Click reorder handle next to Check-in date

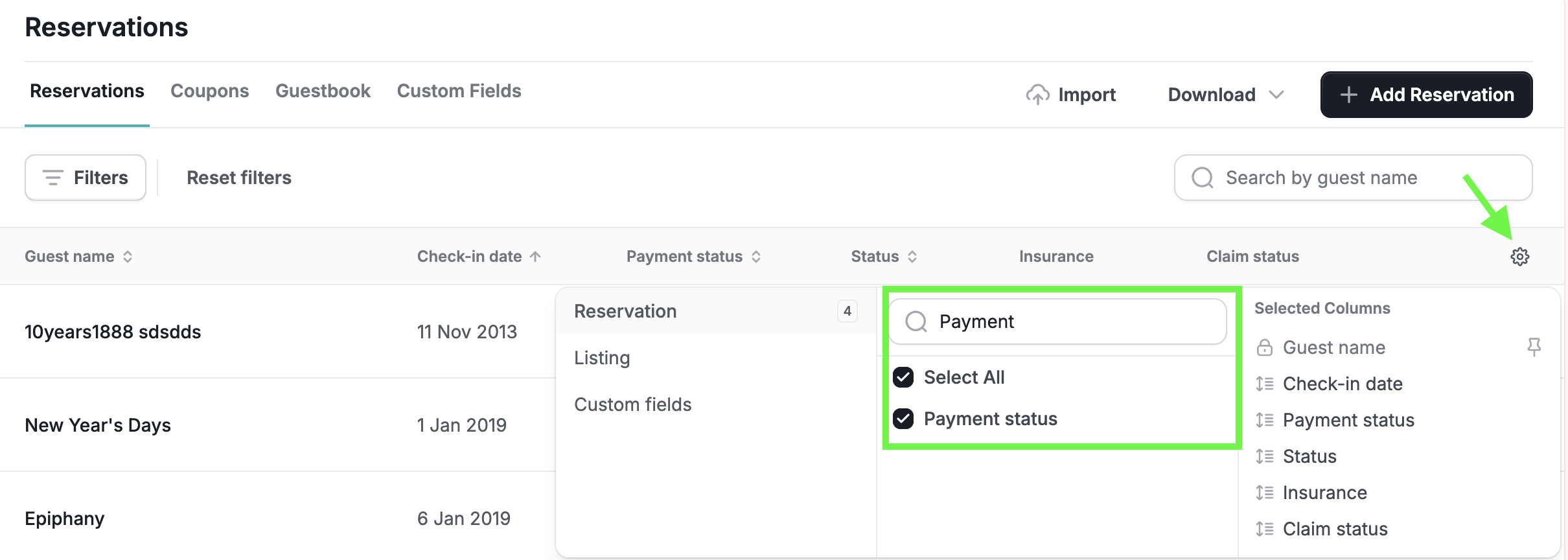click(1264, 384)
